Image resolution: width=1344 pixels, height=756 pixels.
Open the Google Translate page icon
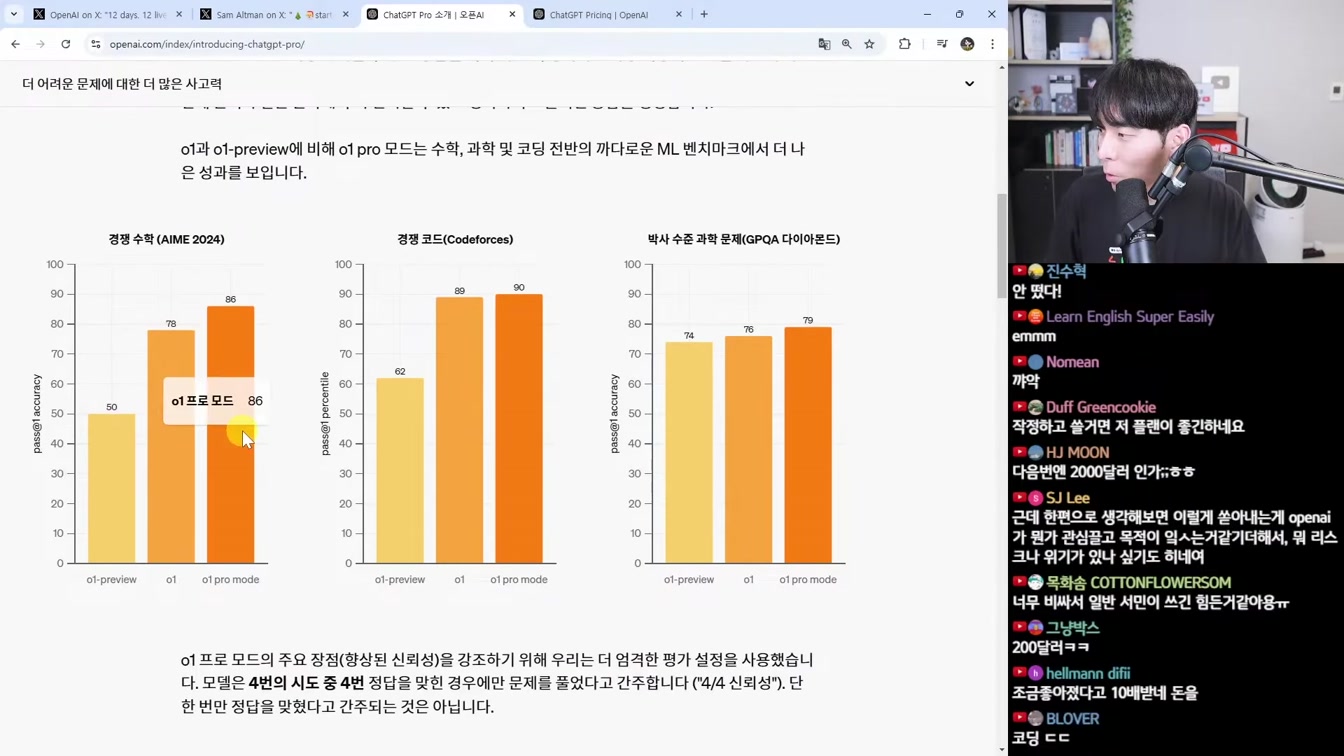click(x=824, y=44)
